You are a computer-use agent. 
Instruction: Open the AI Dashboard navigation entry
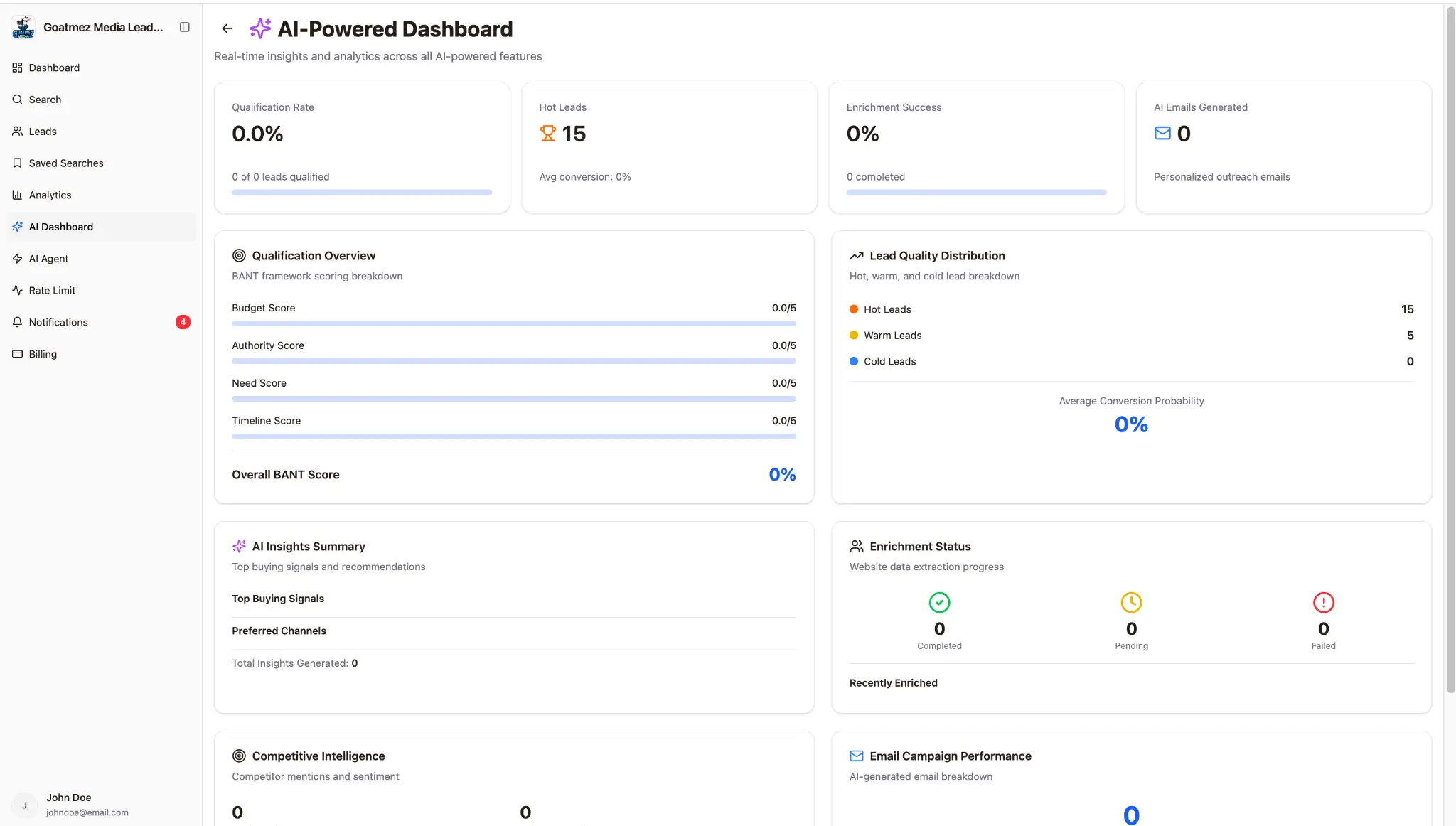point(61,226)
